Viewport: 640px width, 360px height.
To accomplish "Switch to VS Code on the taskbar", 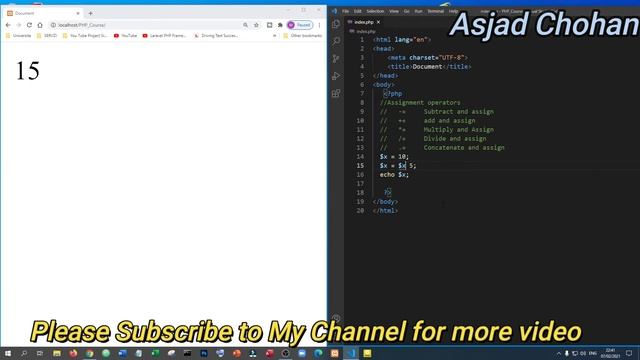I will (x=351, y=353).
